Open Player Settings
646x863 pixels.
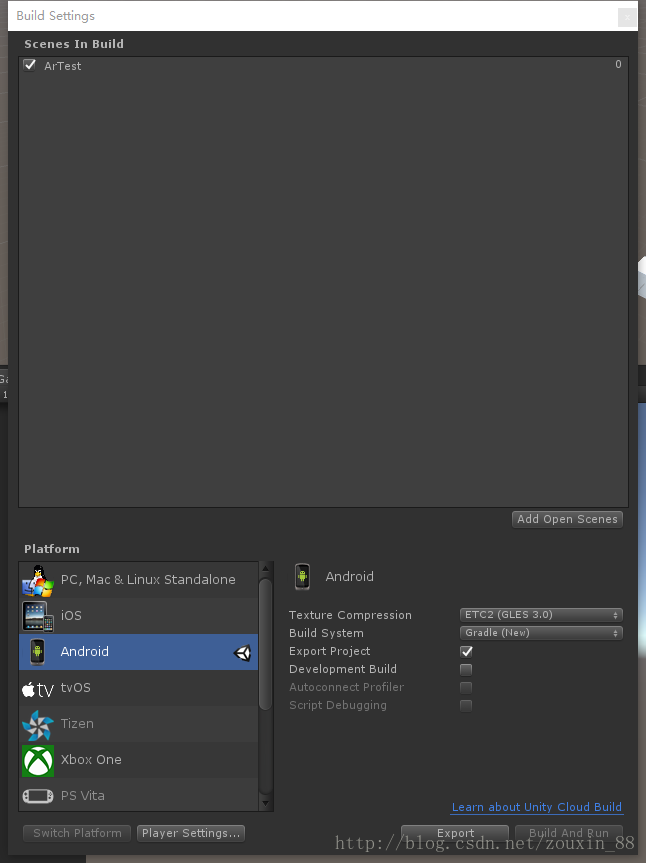[x=191, y=833]
